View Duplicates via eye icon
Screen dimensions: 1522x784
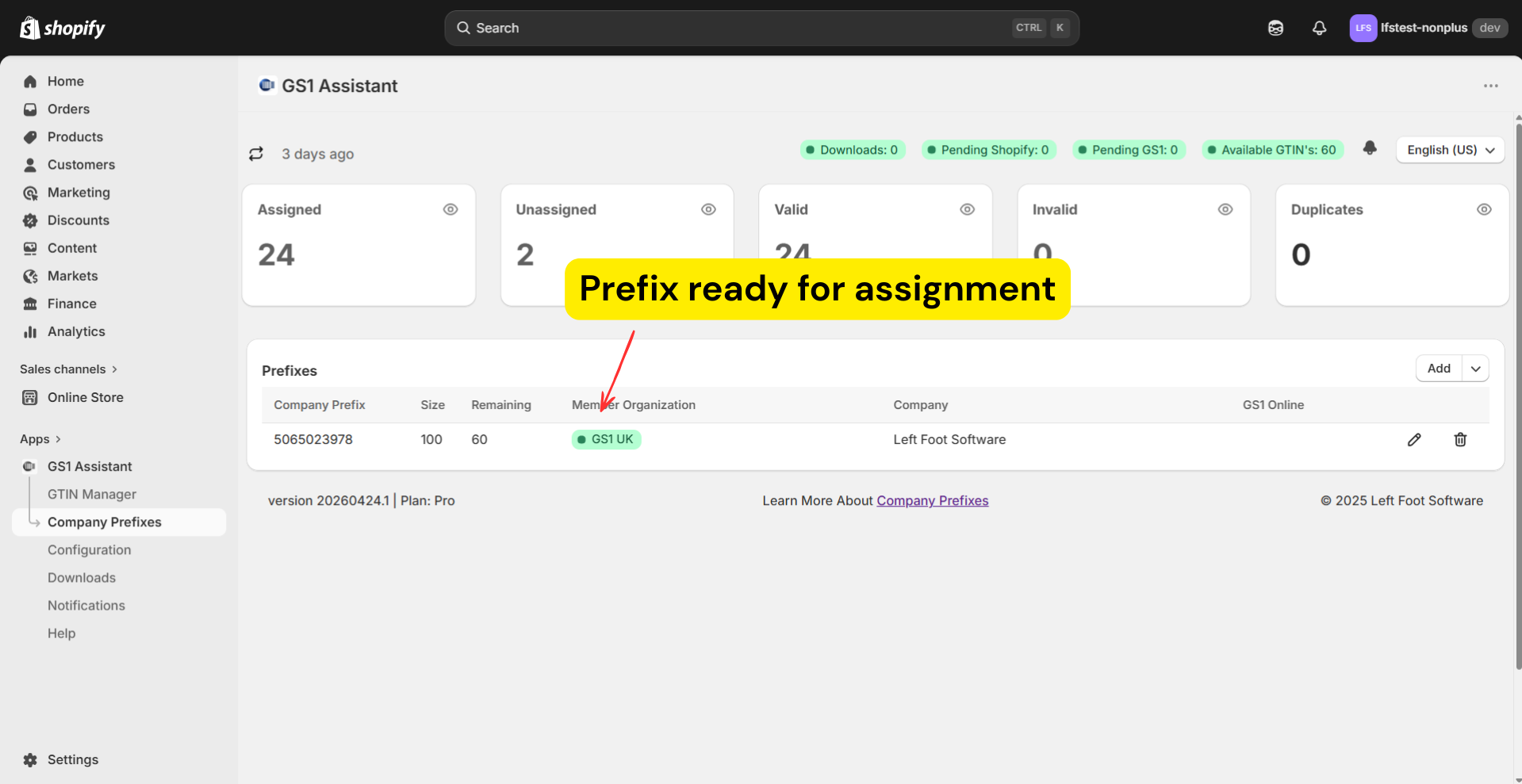click(x=1484, y=209)
